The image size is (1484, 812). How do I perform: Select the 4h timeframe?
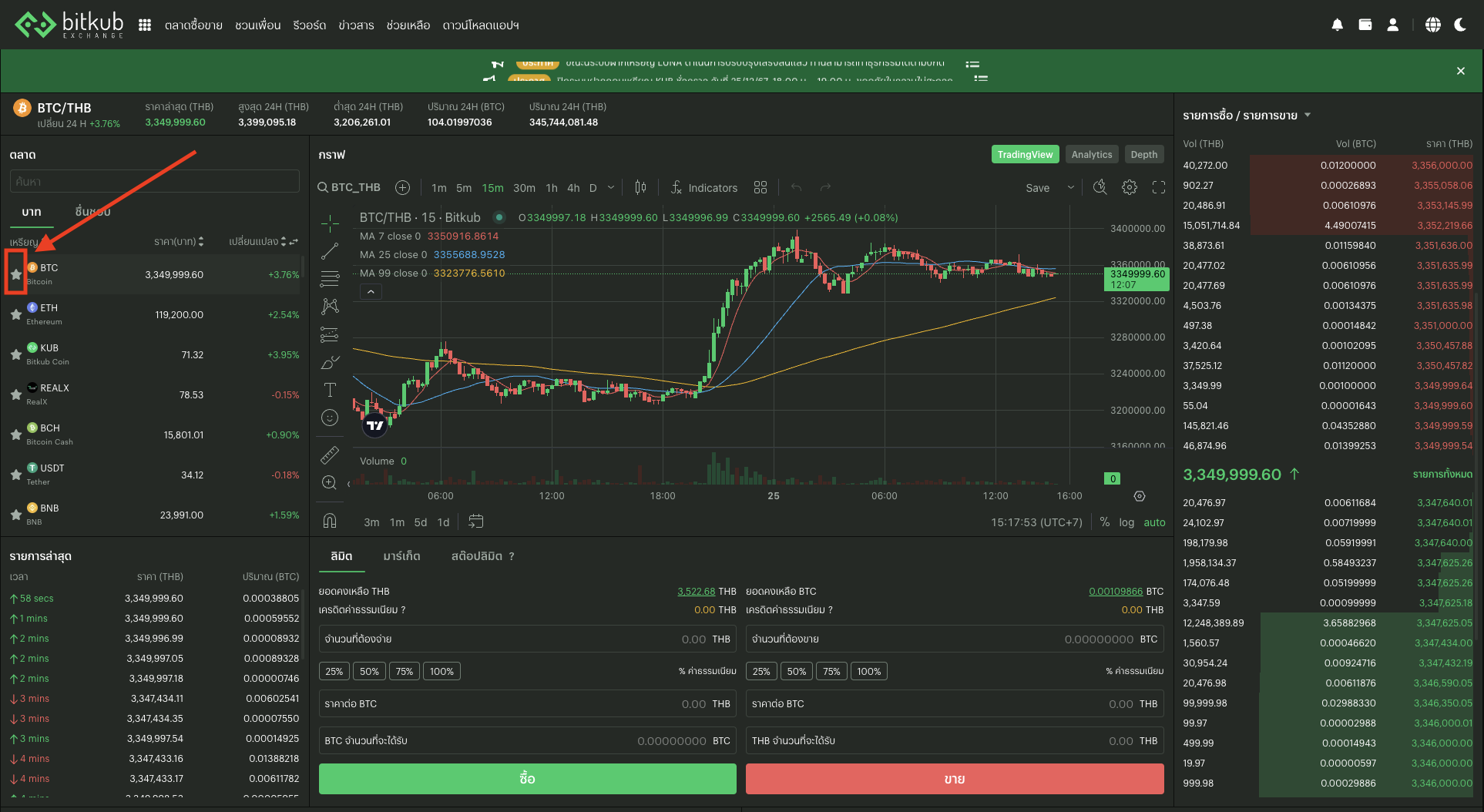573,188
